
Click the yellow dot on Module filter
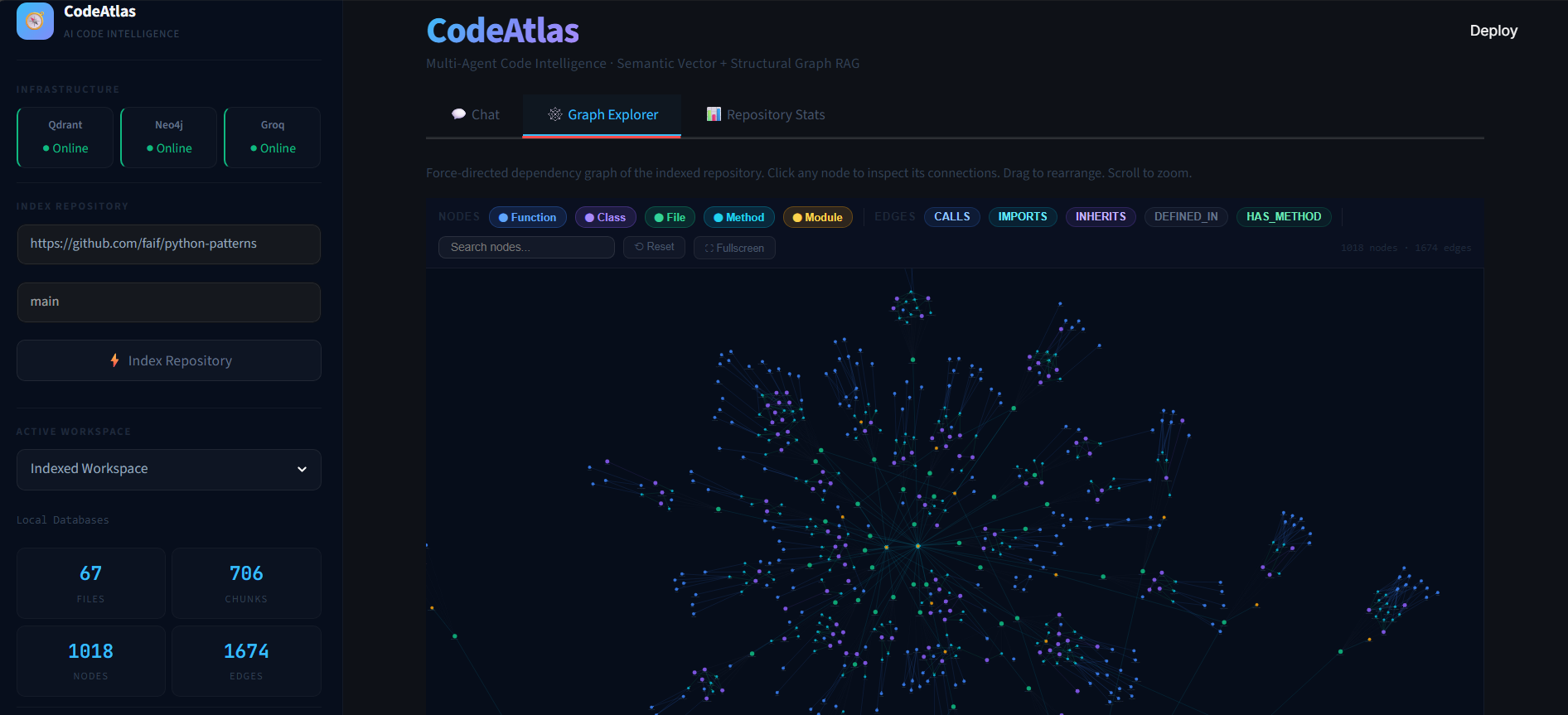(x=797, y=218)
